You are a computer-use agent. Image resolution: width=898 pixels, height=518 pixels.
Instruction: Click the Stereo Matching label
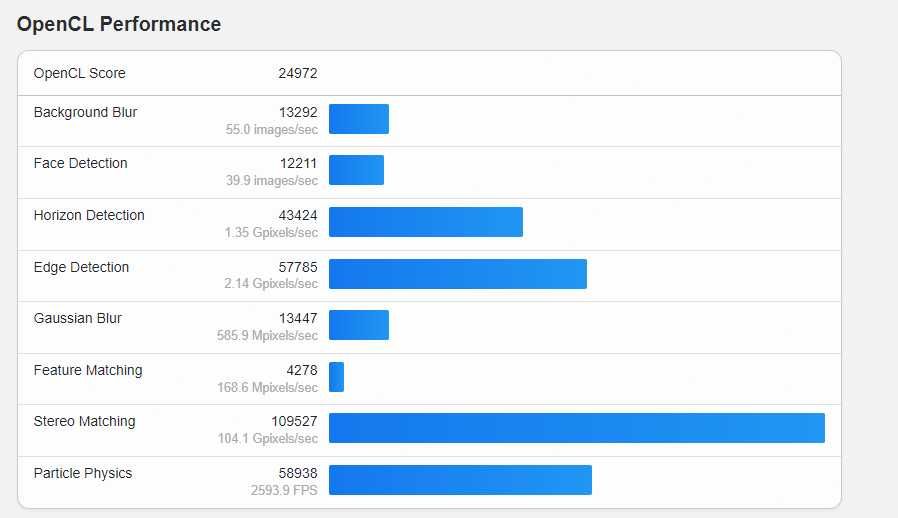coord(84,421)
